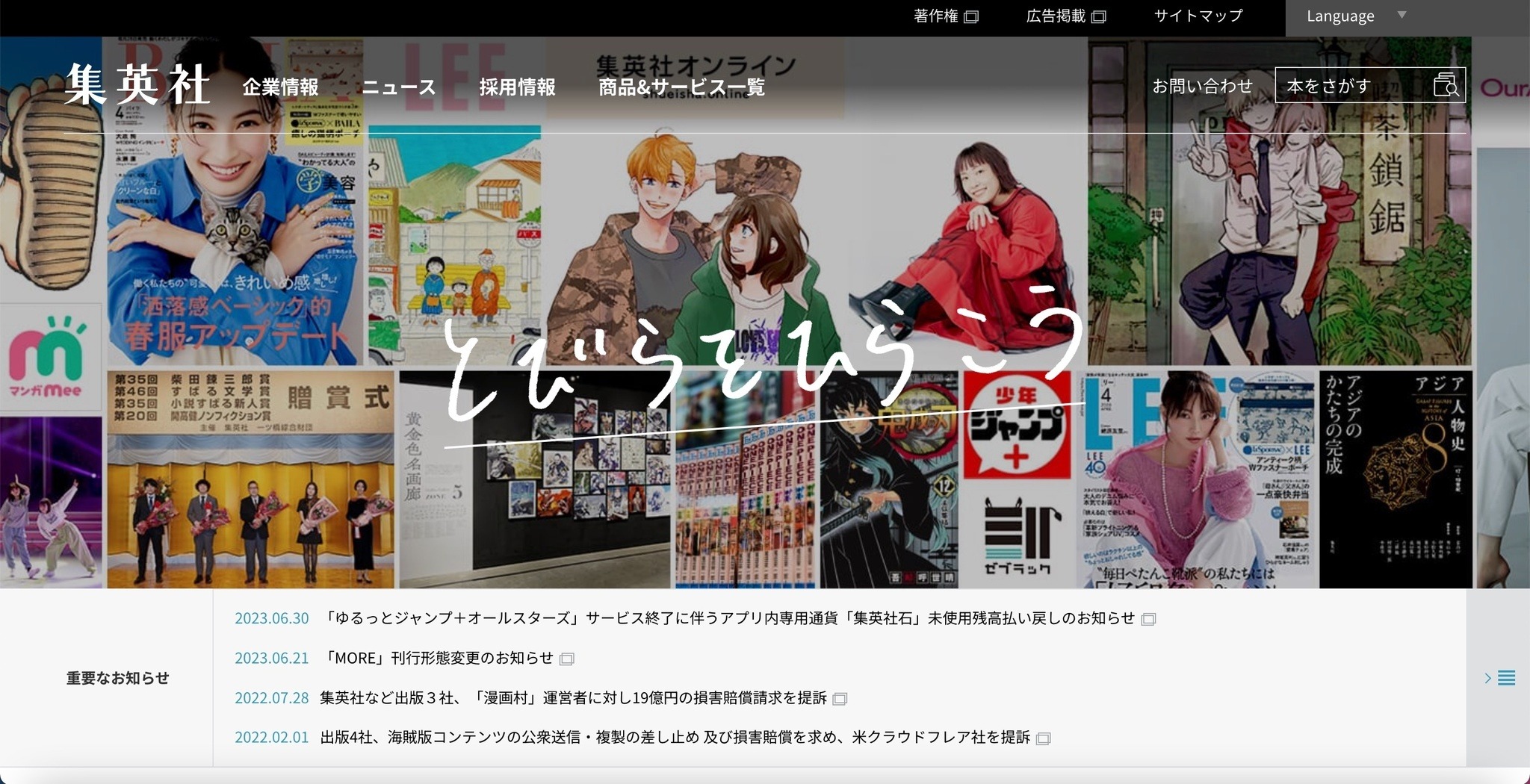Click the external-link icon beside 広告掲載
Viewport: 1530px width, 784px height.
click(x=1098, y=16)
